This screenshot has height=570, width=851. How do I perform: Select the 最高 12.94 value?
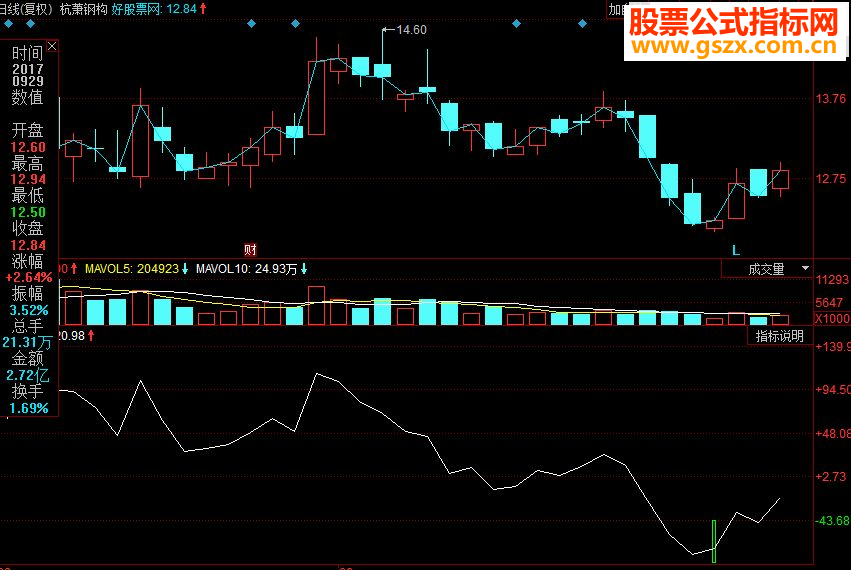pos(28,180)
